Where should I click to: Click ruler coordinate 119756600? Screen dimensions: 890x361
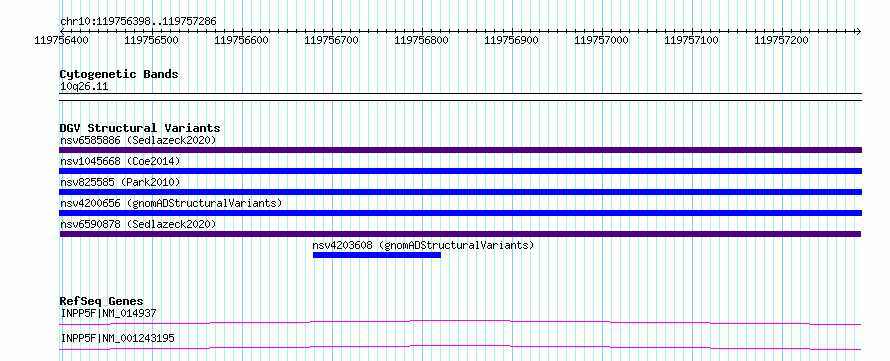(x=241, y=40)
